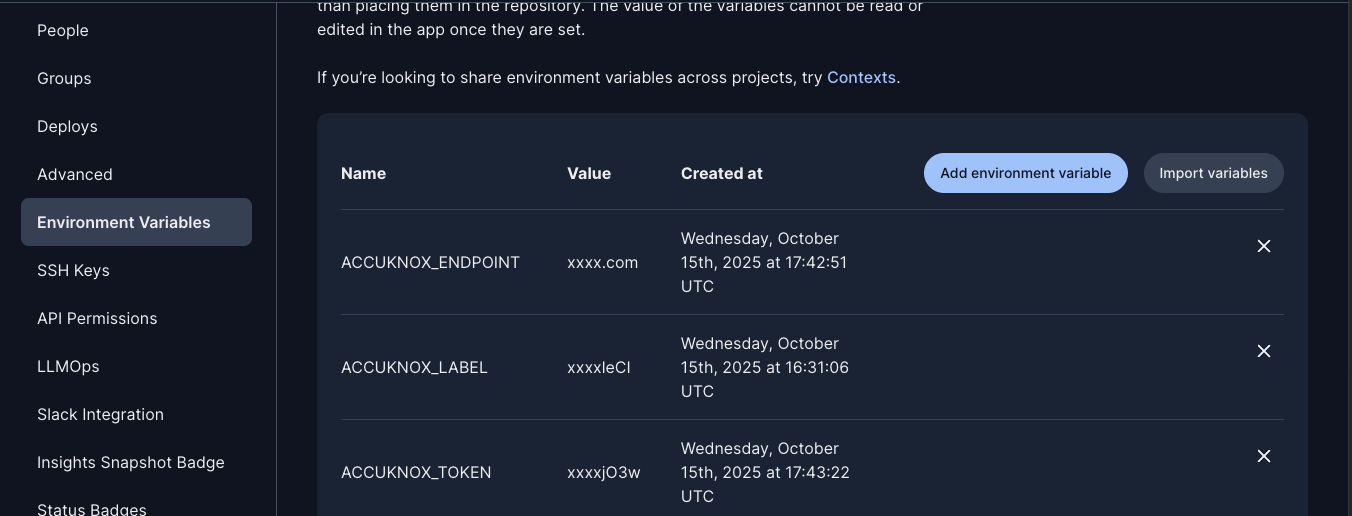Delete the ACCUKNOX_TOKEN variable
The height and width of the screenshot is (516, 1352).
tap(1264, 456)
